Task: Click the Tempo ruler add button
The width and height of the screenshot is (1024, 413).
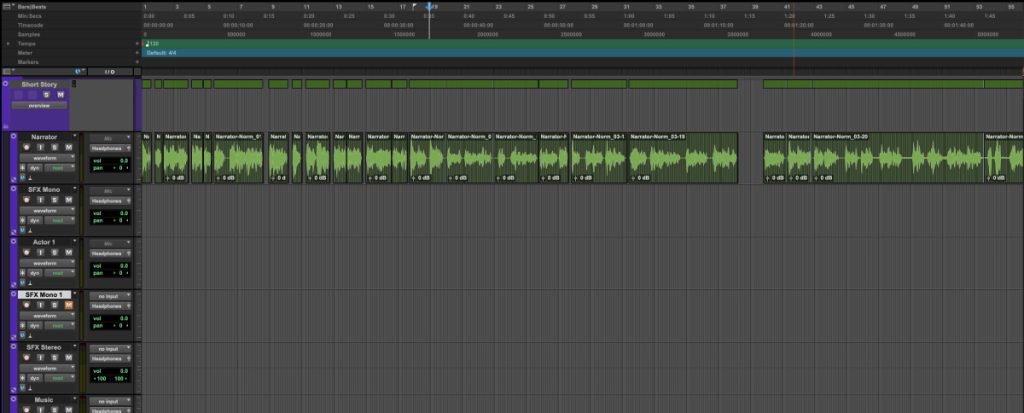Action: [137, 45]
